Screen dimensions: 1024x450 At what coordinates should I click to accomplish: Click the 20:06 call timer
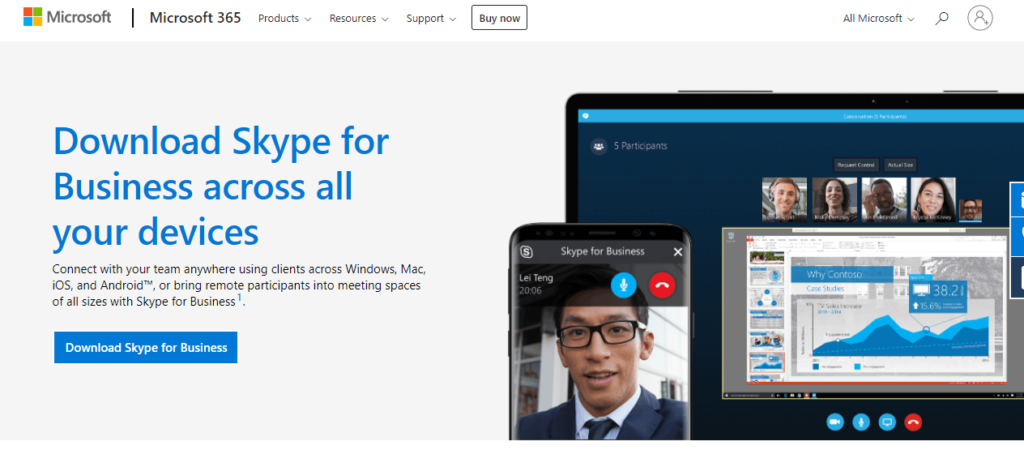coord(530,291)
